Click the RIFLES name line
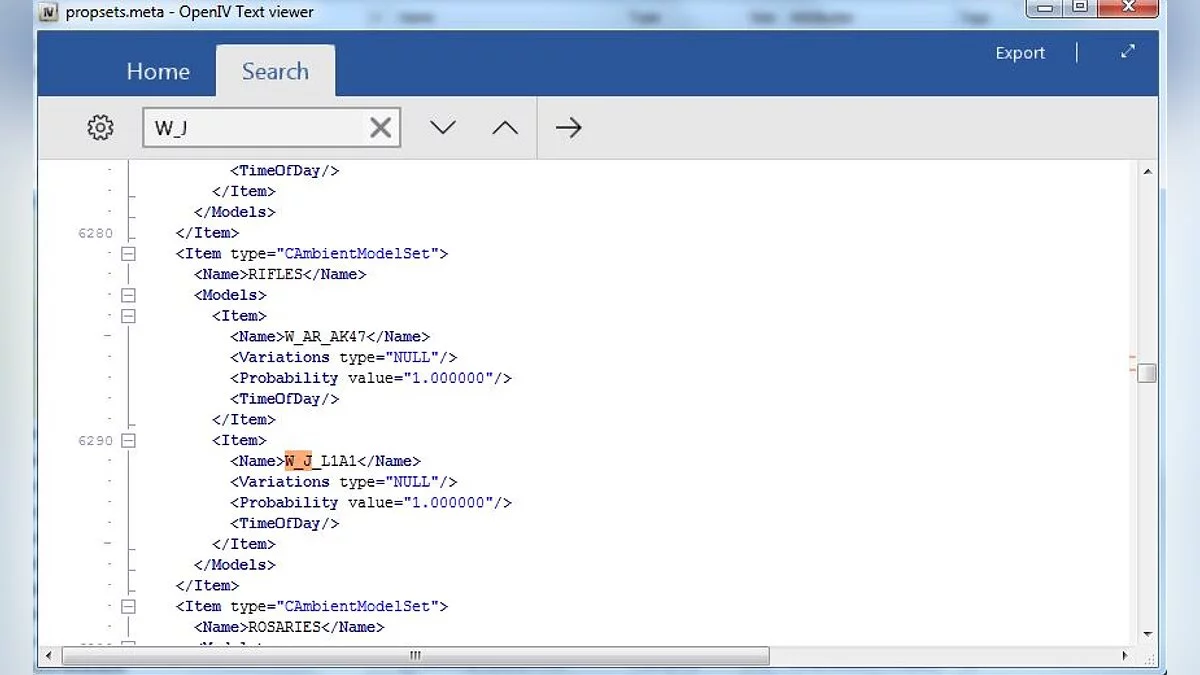This screenshot has width=1200, height=675. click(x=280, y=274)
